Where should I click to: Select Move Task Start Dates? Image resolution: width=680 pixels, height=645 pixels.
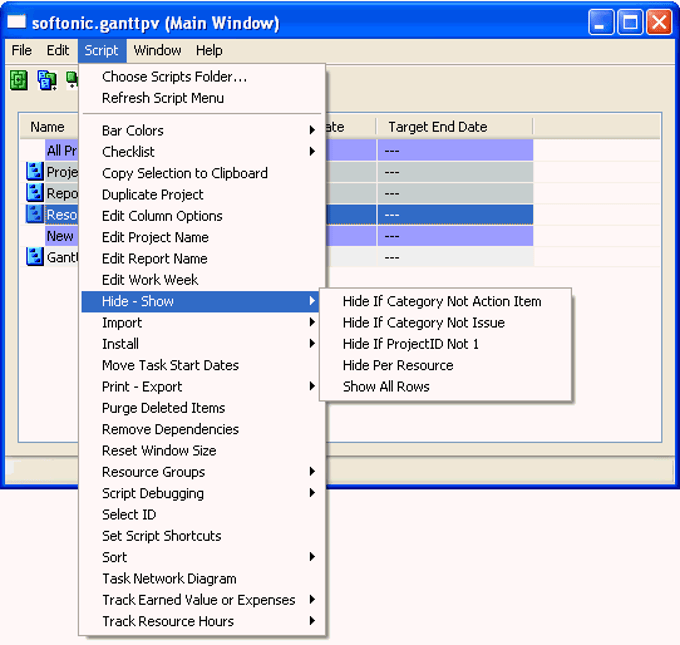(x=202, y=365)
